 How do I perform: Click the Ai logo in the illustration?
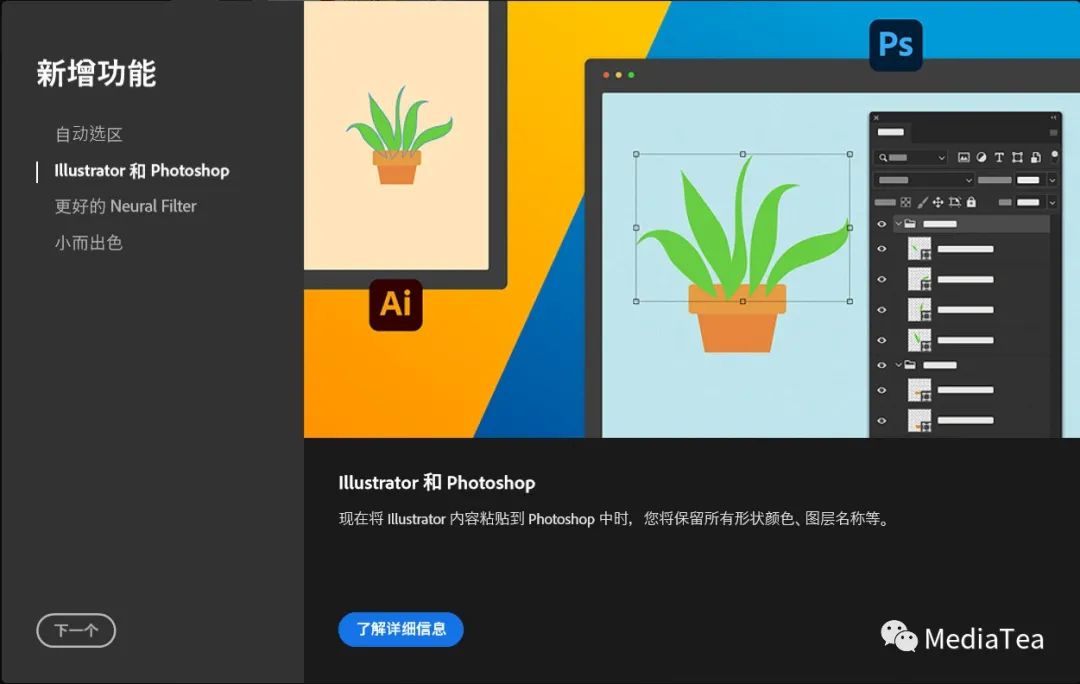396,304
